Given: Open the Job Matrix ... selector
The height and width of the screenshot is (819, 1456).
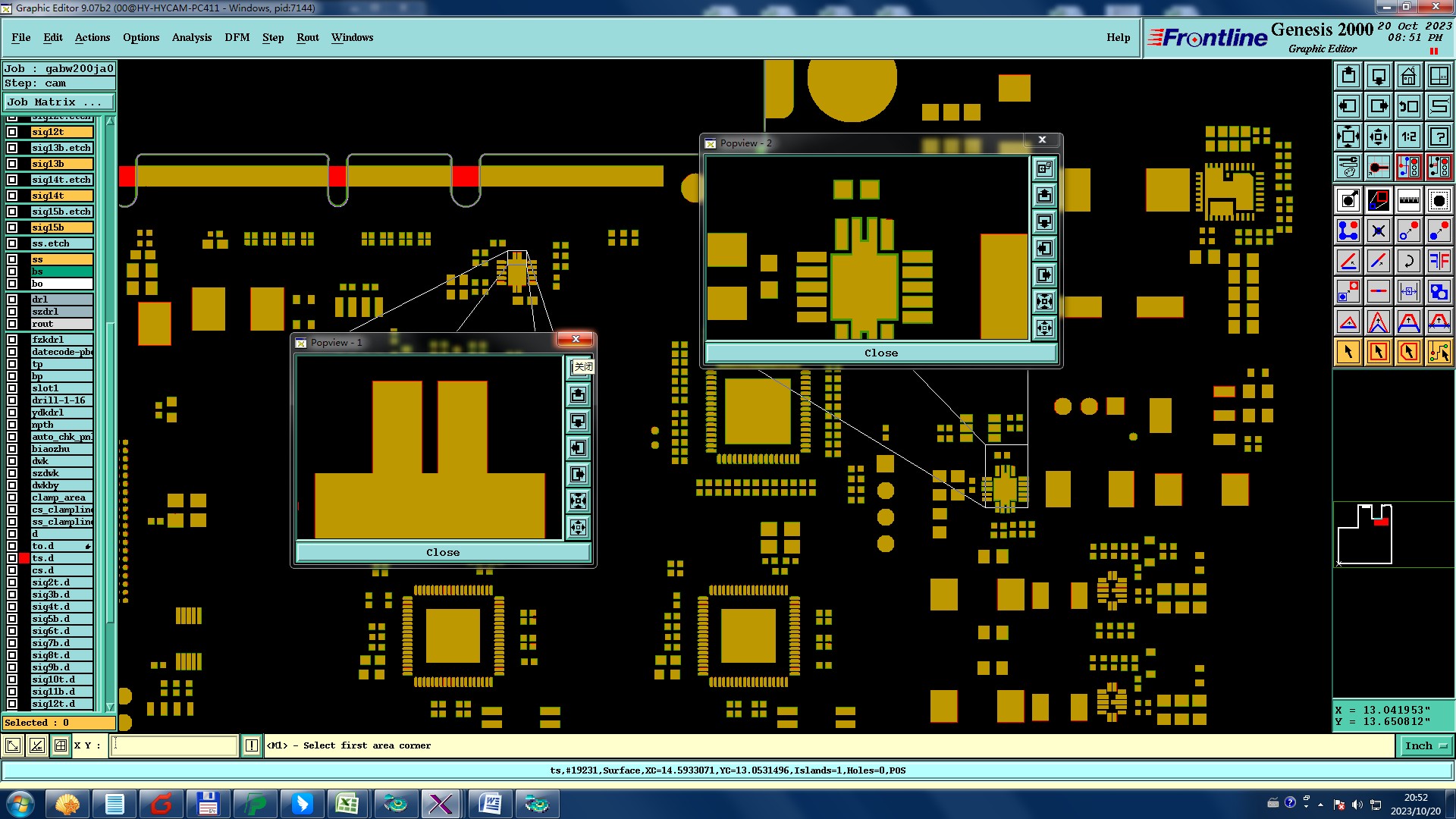Looking at the screenshot, I should pos(58,102).
